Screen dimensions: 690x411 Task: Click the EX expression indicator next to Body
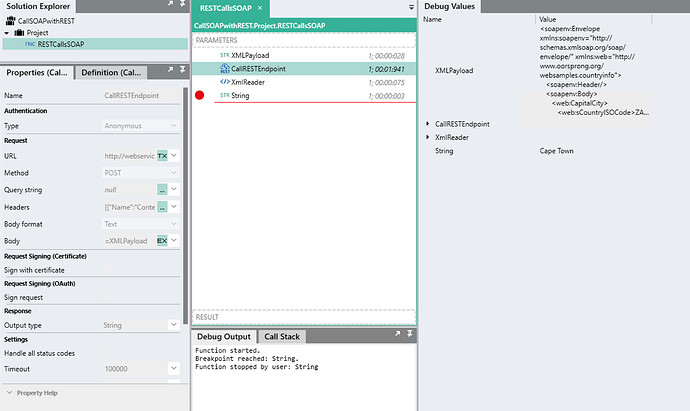pos(162,241)
